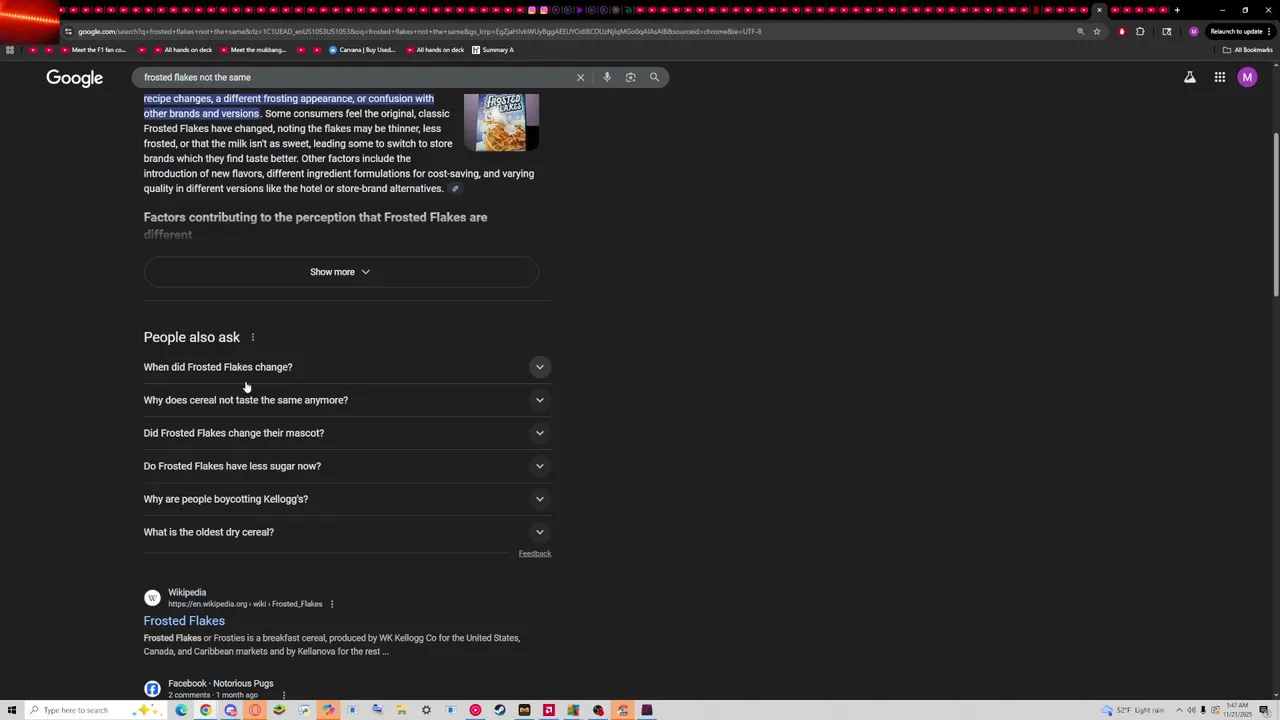Viewport: 1280px width, 720px height.
Task: Open Search Labs flask icon
Action: [1190, 77]
